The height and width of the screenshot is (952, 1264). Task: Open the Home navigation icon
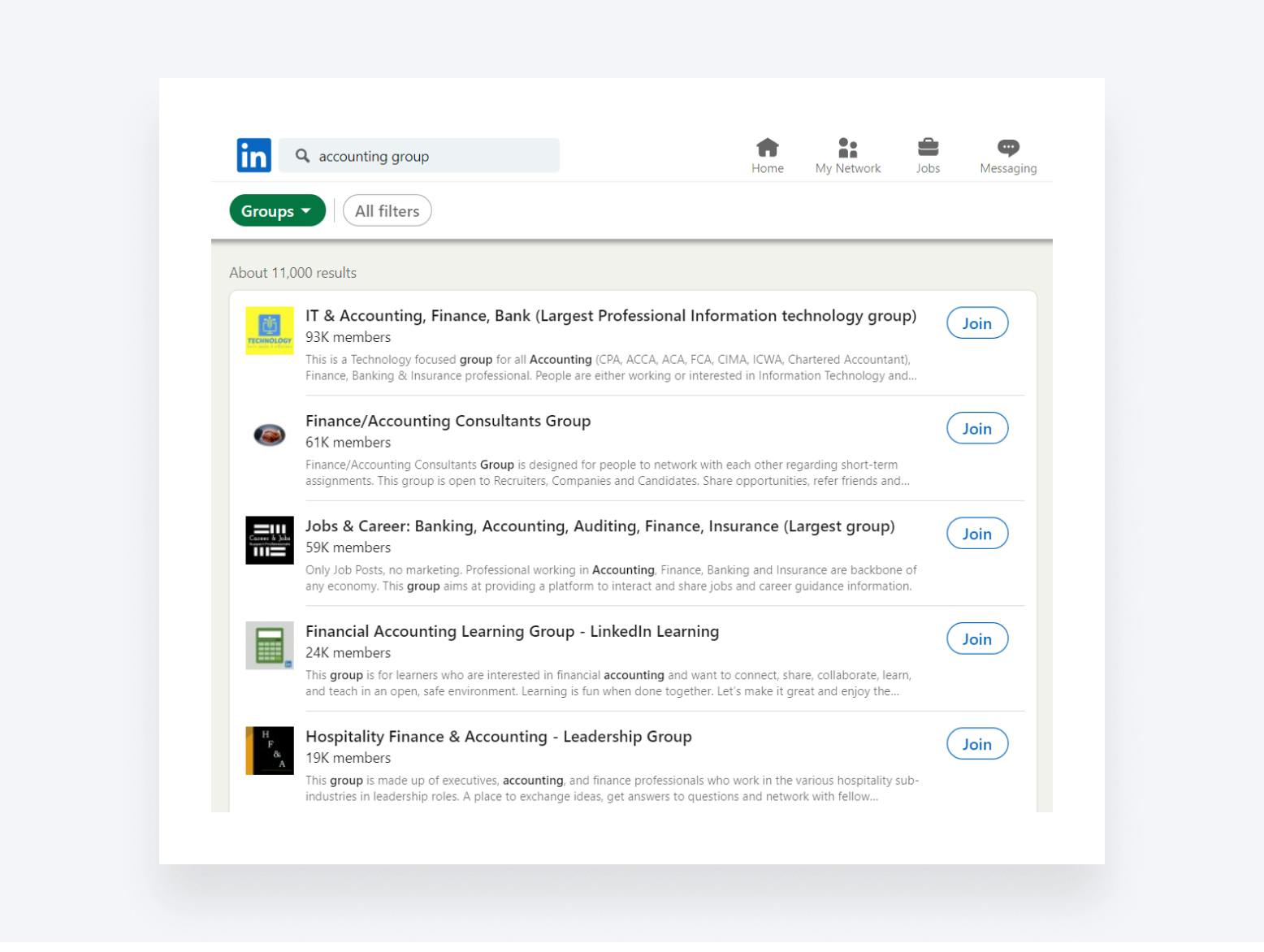pos(767,148)
